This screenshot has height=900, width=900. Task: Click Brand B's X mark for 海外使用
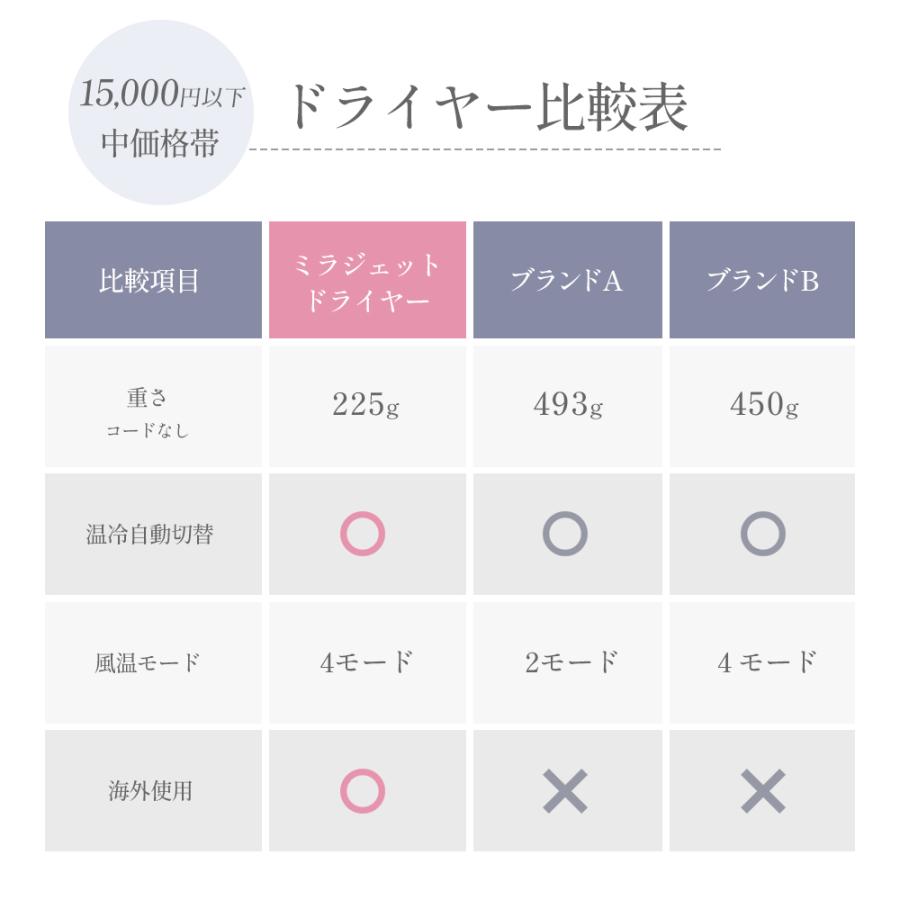coord(762,792)
